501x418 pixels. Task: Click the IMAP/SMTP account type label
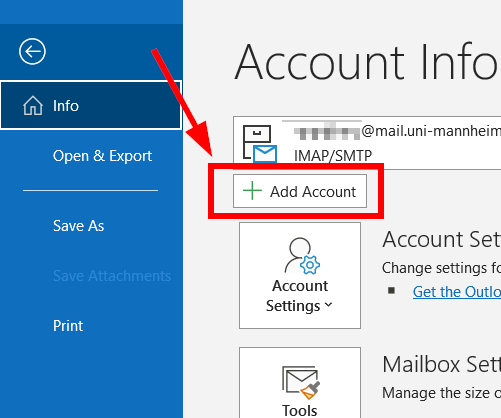(333, 156)
